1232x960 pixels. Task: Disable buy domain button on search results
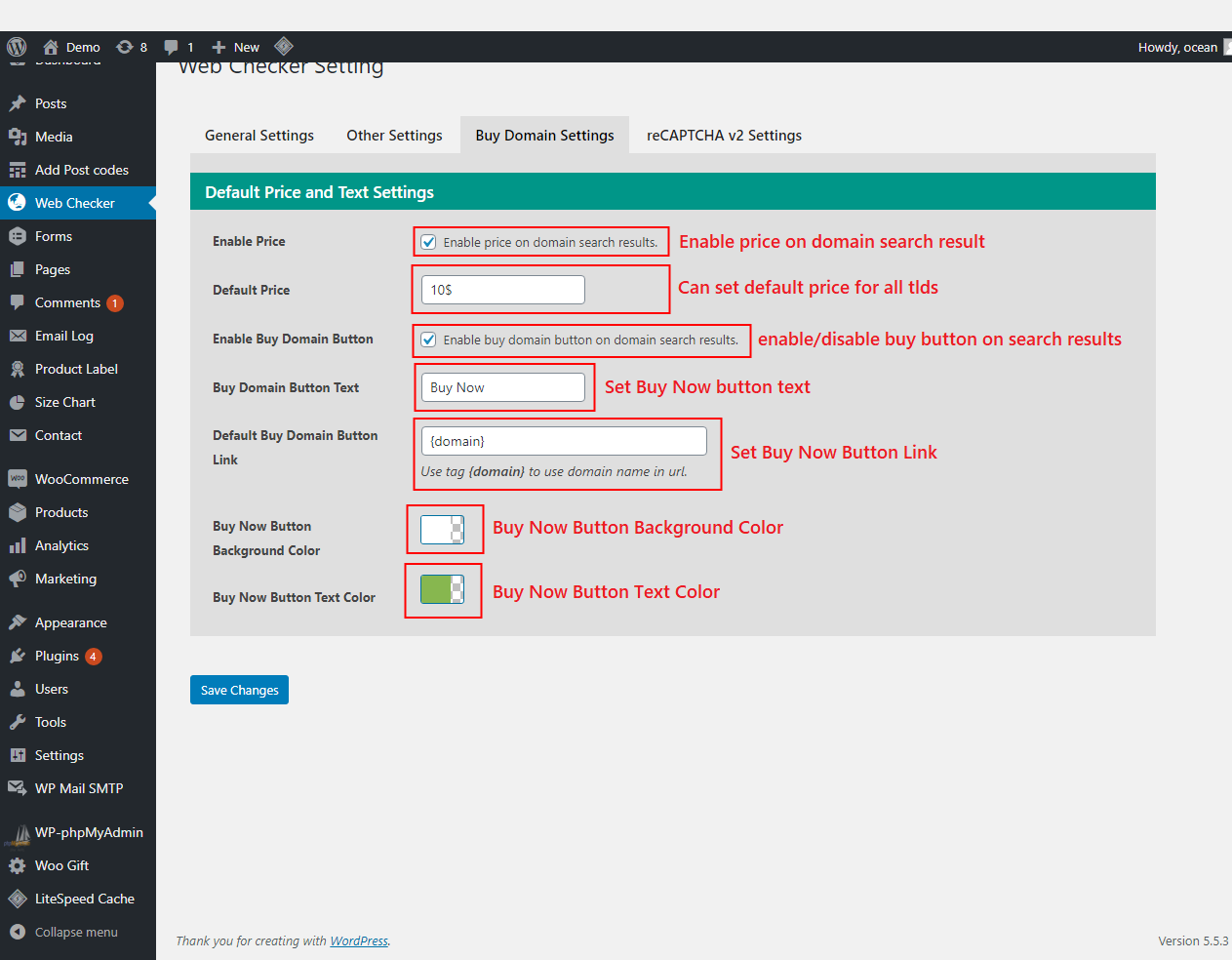click(428, 340)
